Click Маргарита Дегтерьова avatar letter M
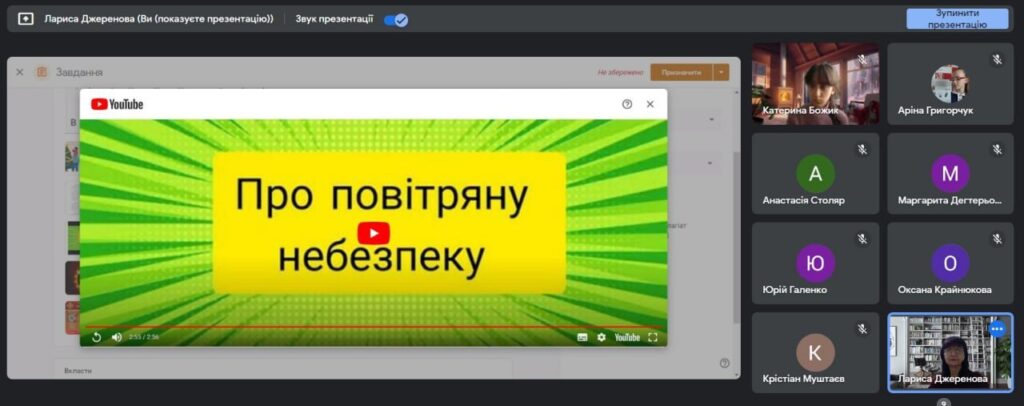The image size is (1024, 406). pos(950,174)
